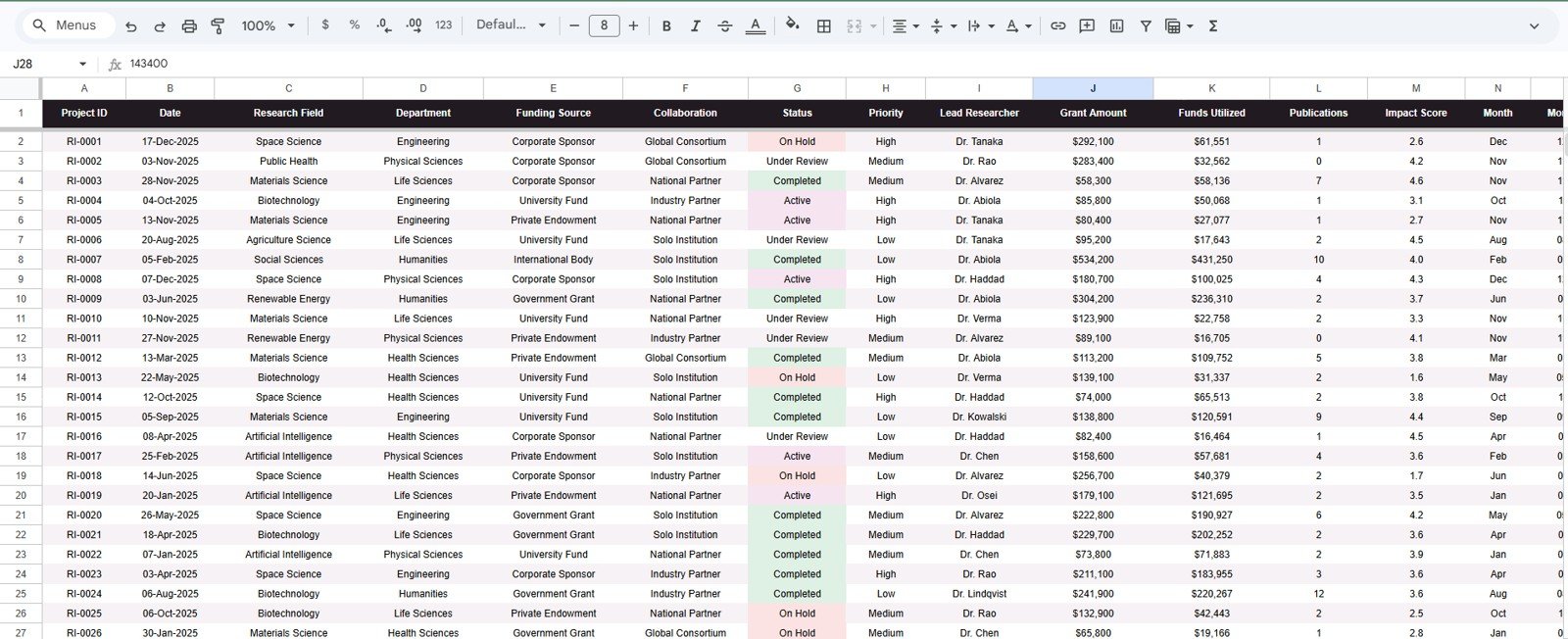Screen dimensions: 1568x639
Task: Select On Hold status in row RI-0001
Action: pos(797,141)
